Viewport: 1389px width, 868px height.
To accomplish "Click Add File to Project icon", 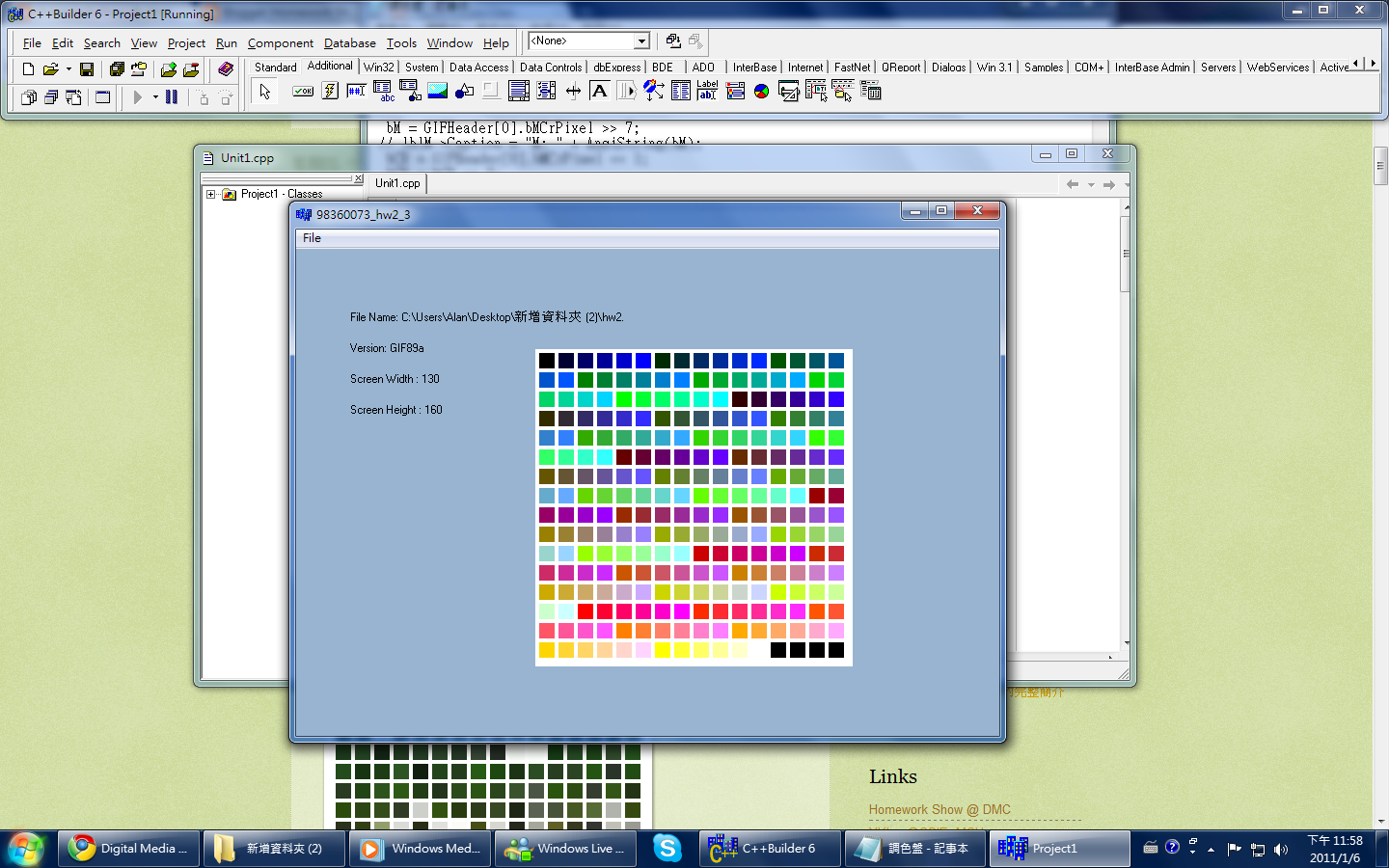I will click(x=169, y=69).
